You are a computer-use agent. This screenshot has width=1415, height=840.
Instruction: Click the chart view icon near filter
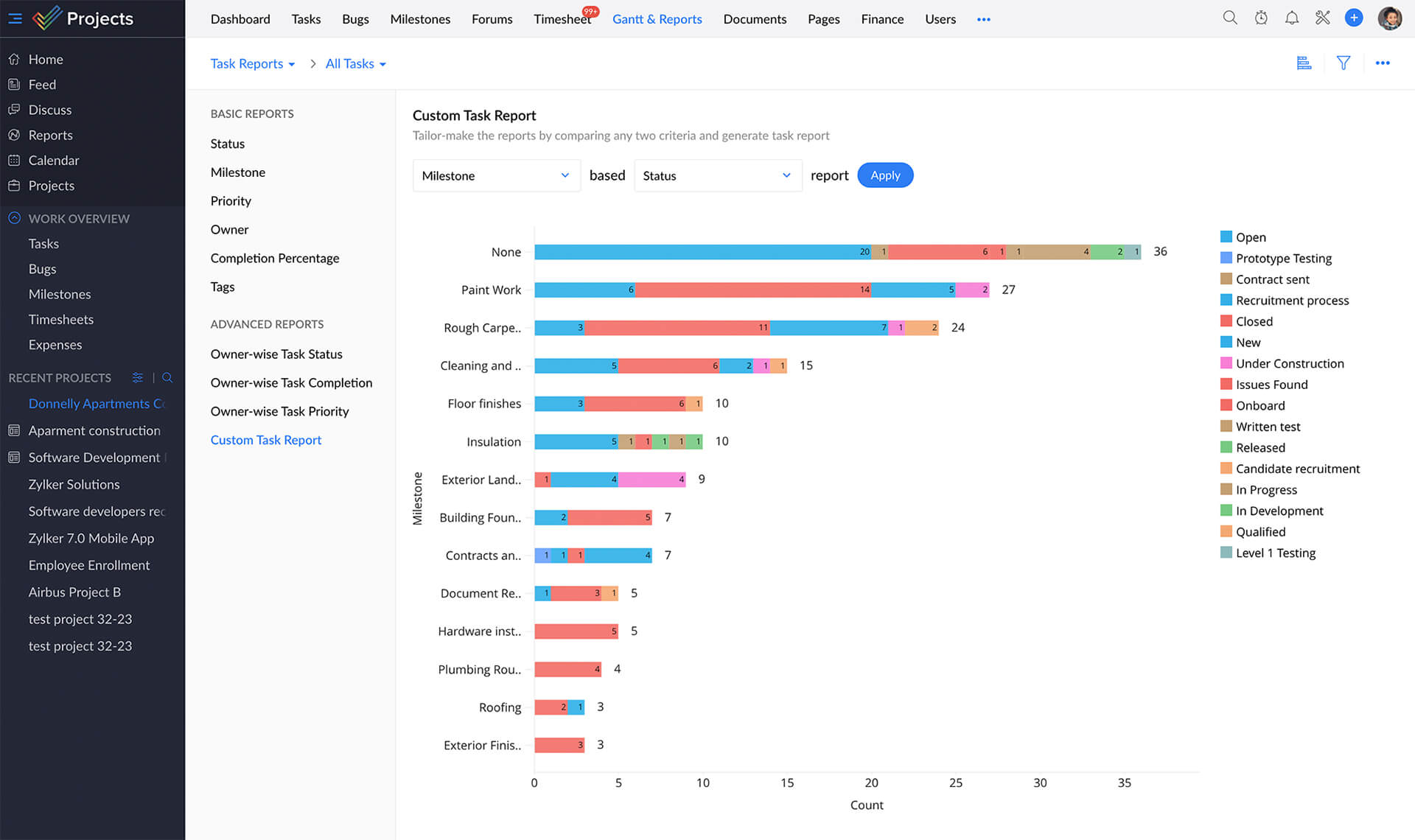click(1304, 63)
